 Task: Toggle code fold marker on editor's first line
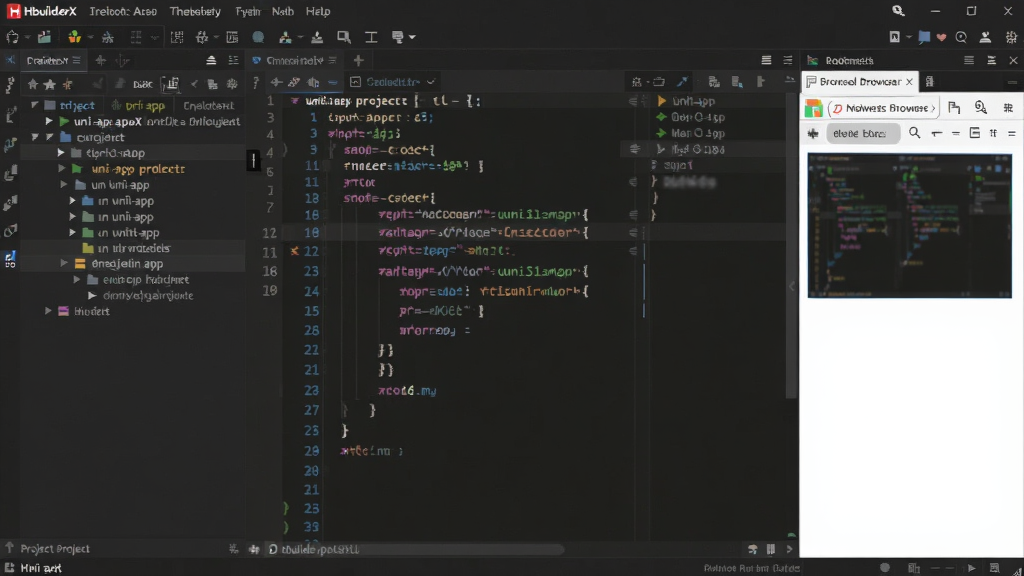[x=295, y=101]
